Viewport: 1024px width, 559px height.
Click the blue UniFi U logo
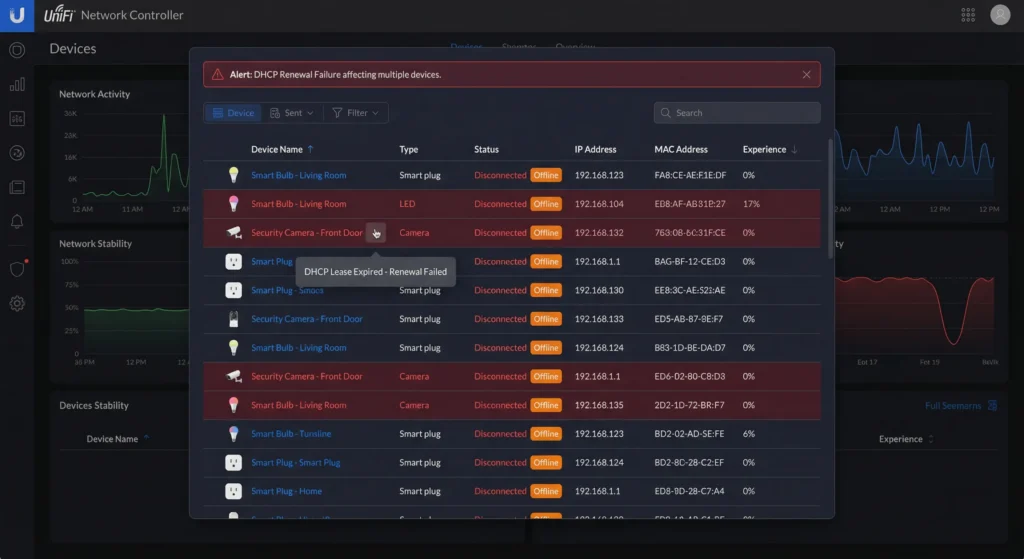[x=17, y=16]
